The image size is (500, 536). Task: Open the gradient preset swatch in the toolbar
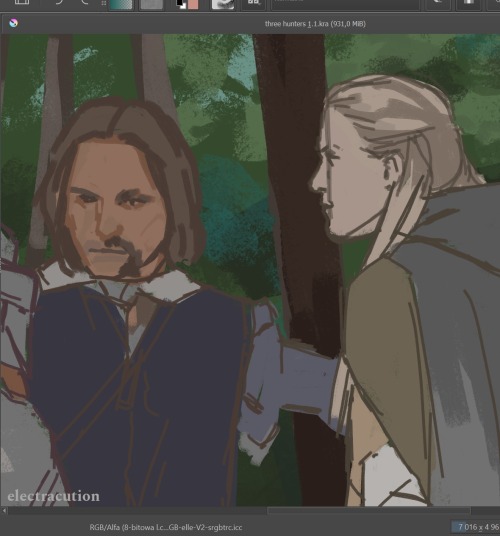pyautogui.click(x=121, y=4)
